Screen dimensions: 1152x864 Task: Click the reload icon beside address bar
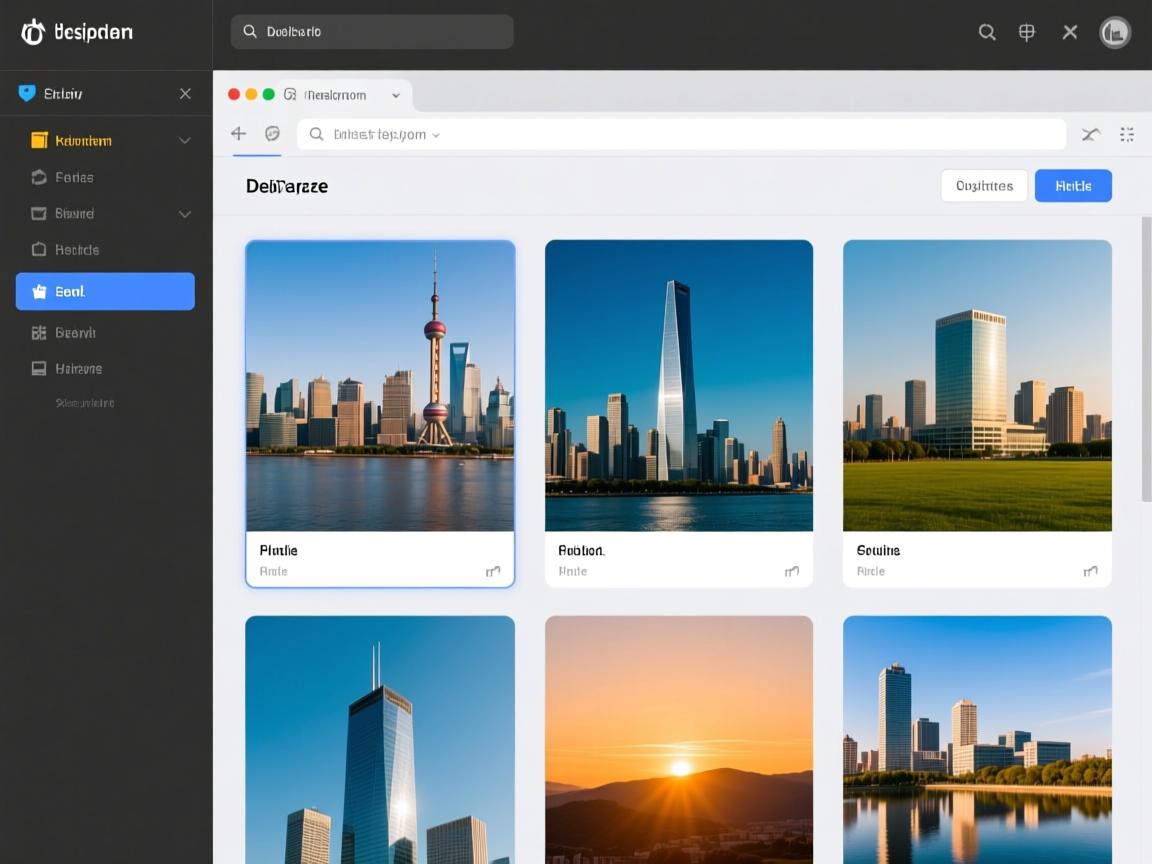[272, 134]
